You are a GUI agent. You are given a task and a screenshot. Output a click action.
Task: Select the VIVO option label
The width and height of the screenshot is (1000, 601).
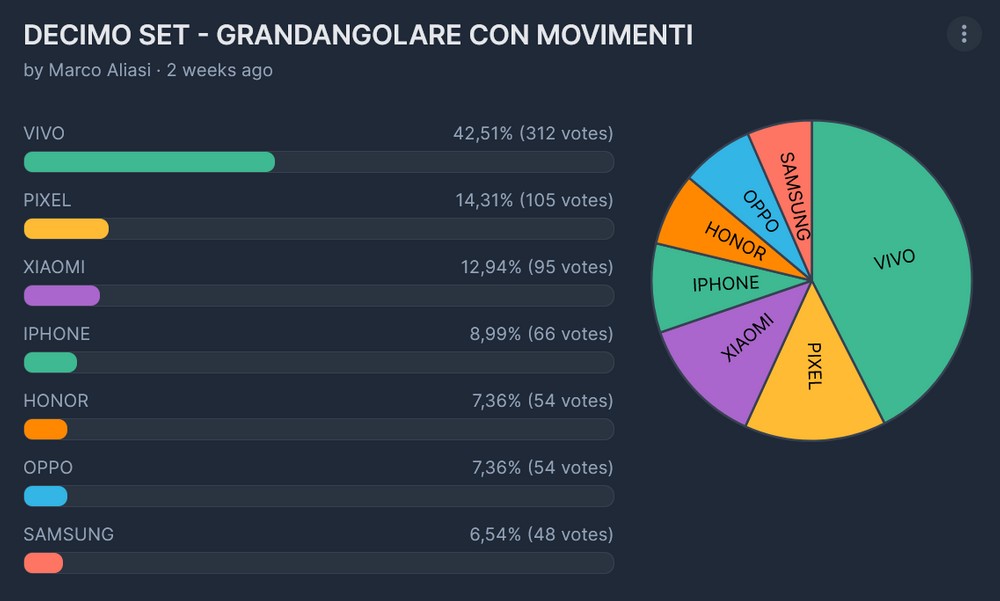pyautogui.click(x=44, y=134)
